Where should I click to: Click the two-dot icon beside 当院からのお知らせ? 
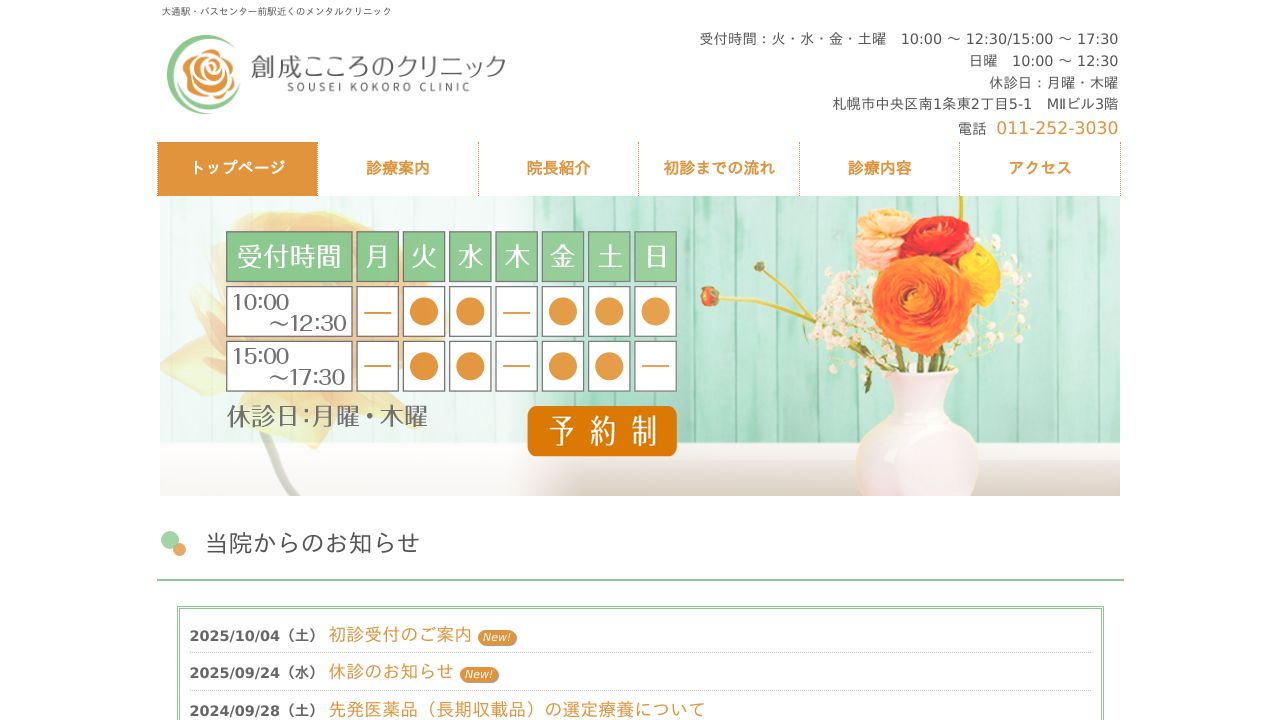[173, 543]
